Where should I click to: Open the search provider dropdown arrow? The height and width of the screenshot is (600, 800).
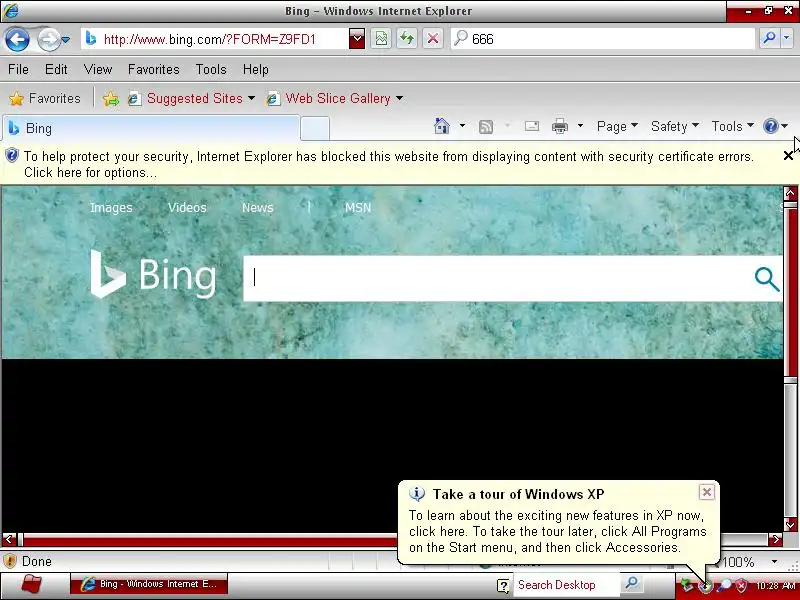pyautogui.click(x=786, y=39)
